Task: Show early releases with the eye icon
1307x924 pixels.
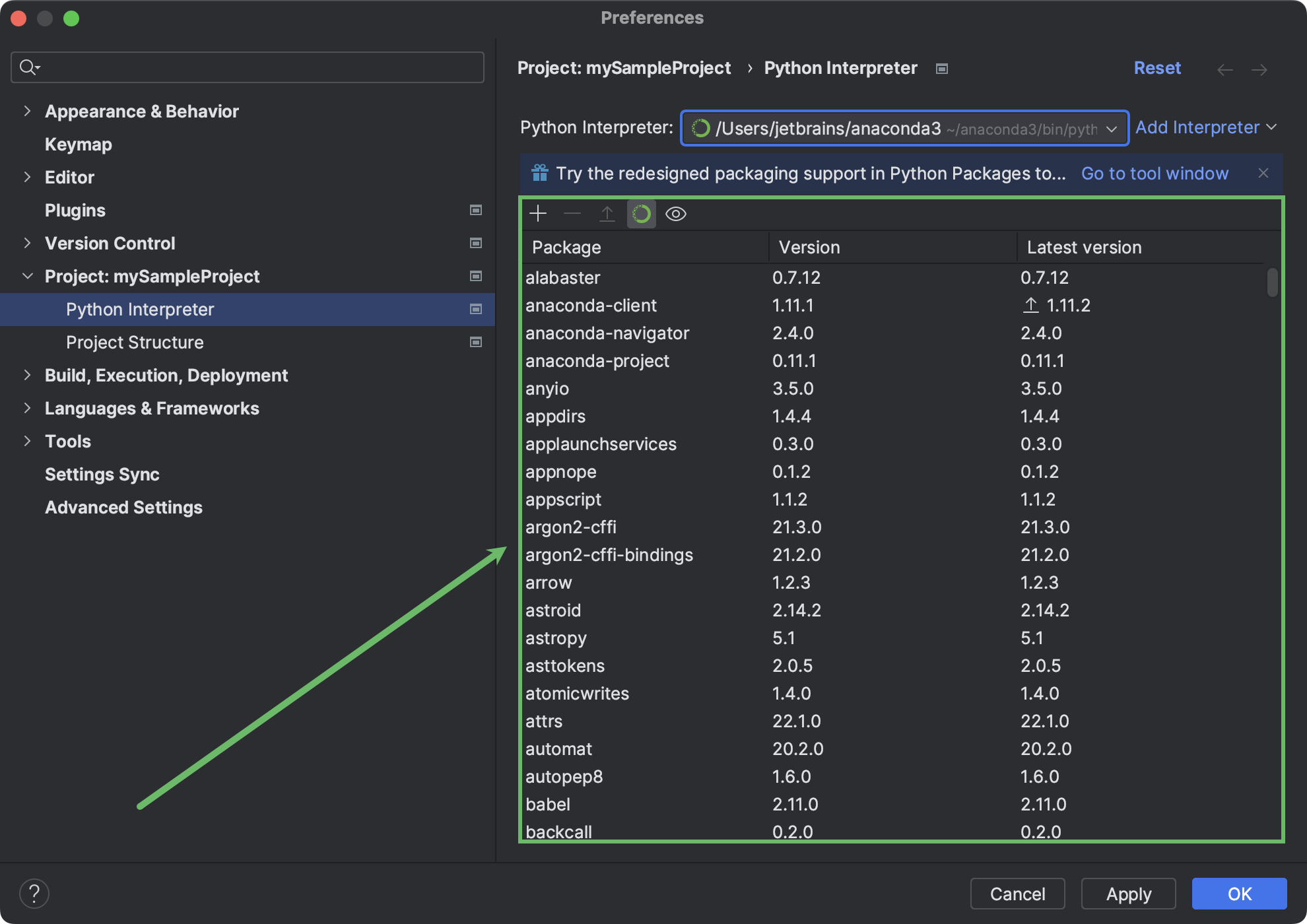Action: (675, 213)
